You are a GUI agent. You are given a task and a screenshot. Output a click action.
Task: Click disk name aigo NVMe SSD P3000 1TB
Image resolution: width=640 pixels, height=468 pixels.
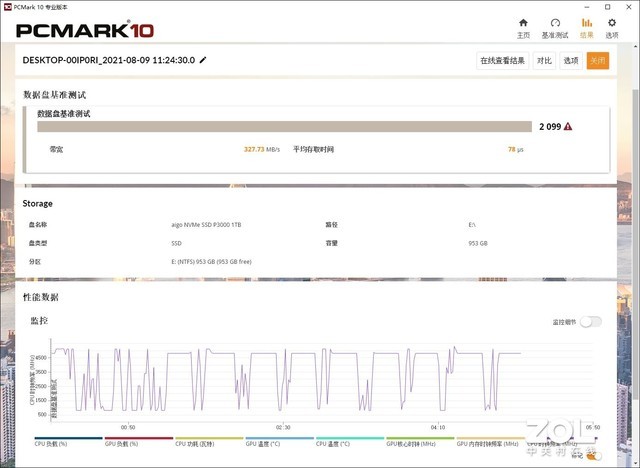point(206,224)
